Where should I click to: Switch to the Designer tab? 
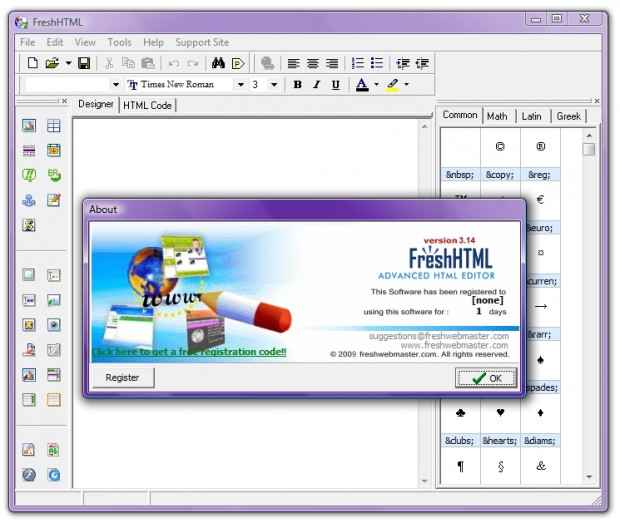96,104
